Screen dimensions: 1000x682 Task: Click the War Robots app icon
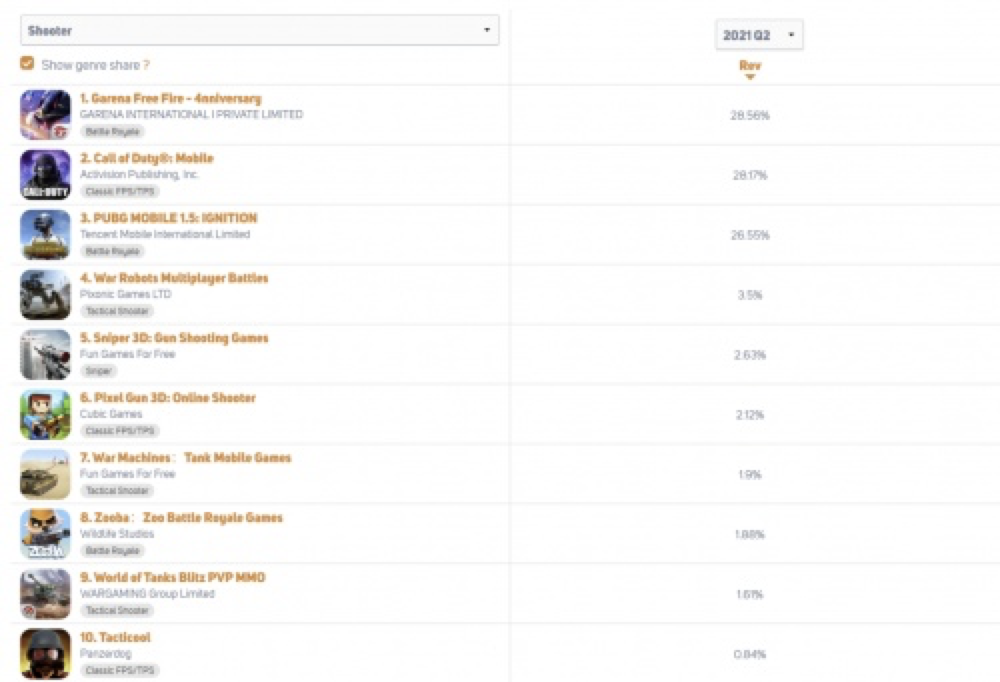tap(45, 295)
